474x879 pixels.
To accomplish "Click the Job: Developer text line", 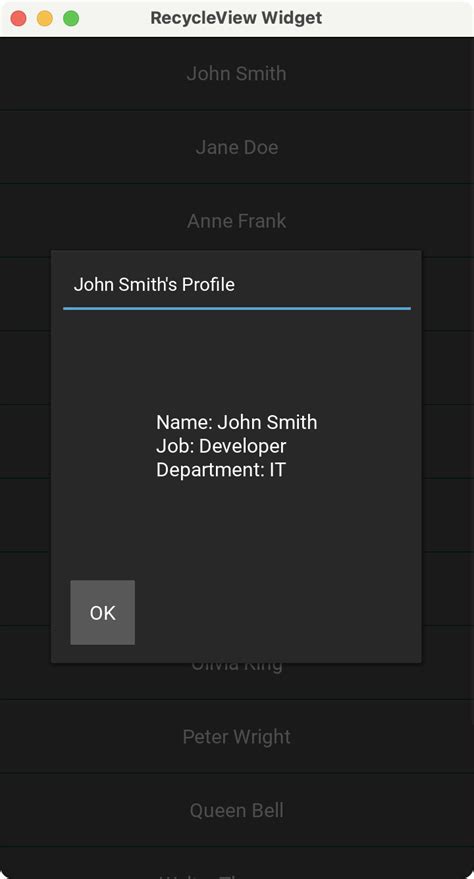I will point(221,446).
